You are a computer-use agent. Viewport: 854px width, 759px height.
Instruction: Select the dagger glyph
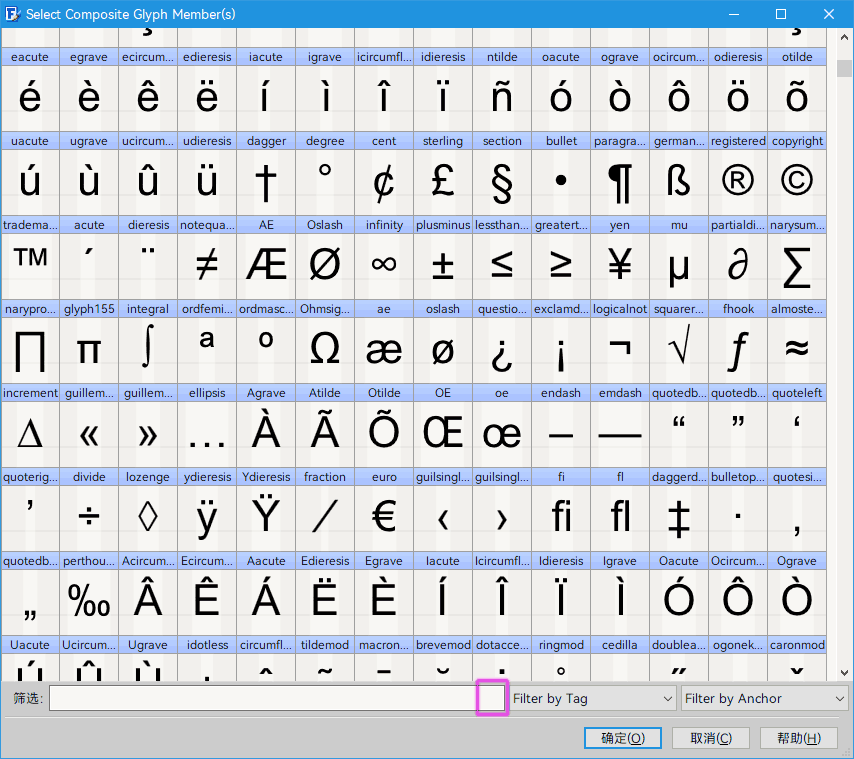coord(266,182)
